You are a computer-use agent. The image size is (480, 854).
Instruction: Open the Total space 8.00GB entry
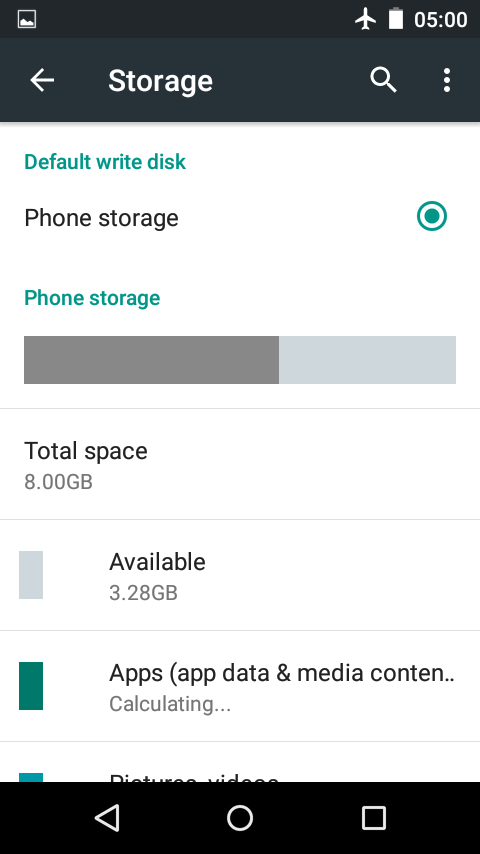tap(240, 465)
